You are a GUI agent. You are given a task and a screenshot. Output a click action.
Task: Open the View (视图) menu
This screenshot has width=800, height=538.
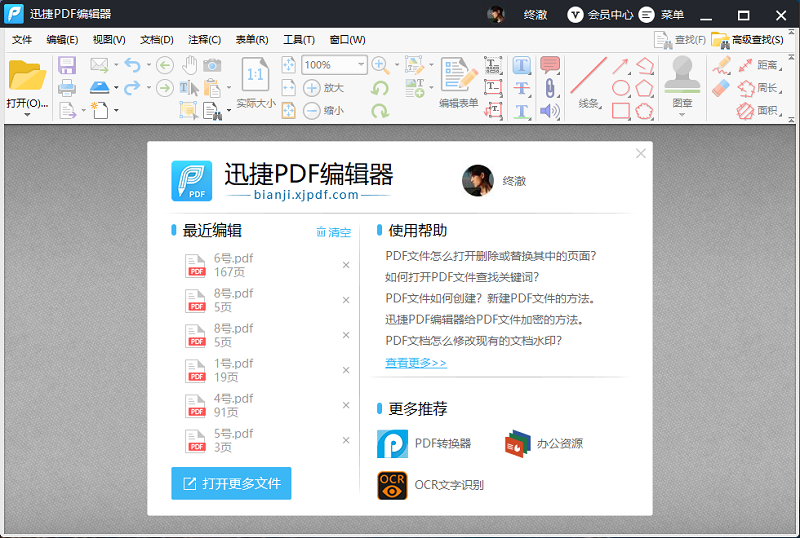pos(109,40)
